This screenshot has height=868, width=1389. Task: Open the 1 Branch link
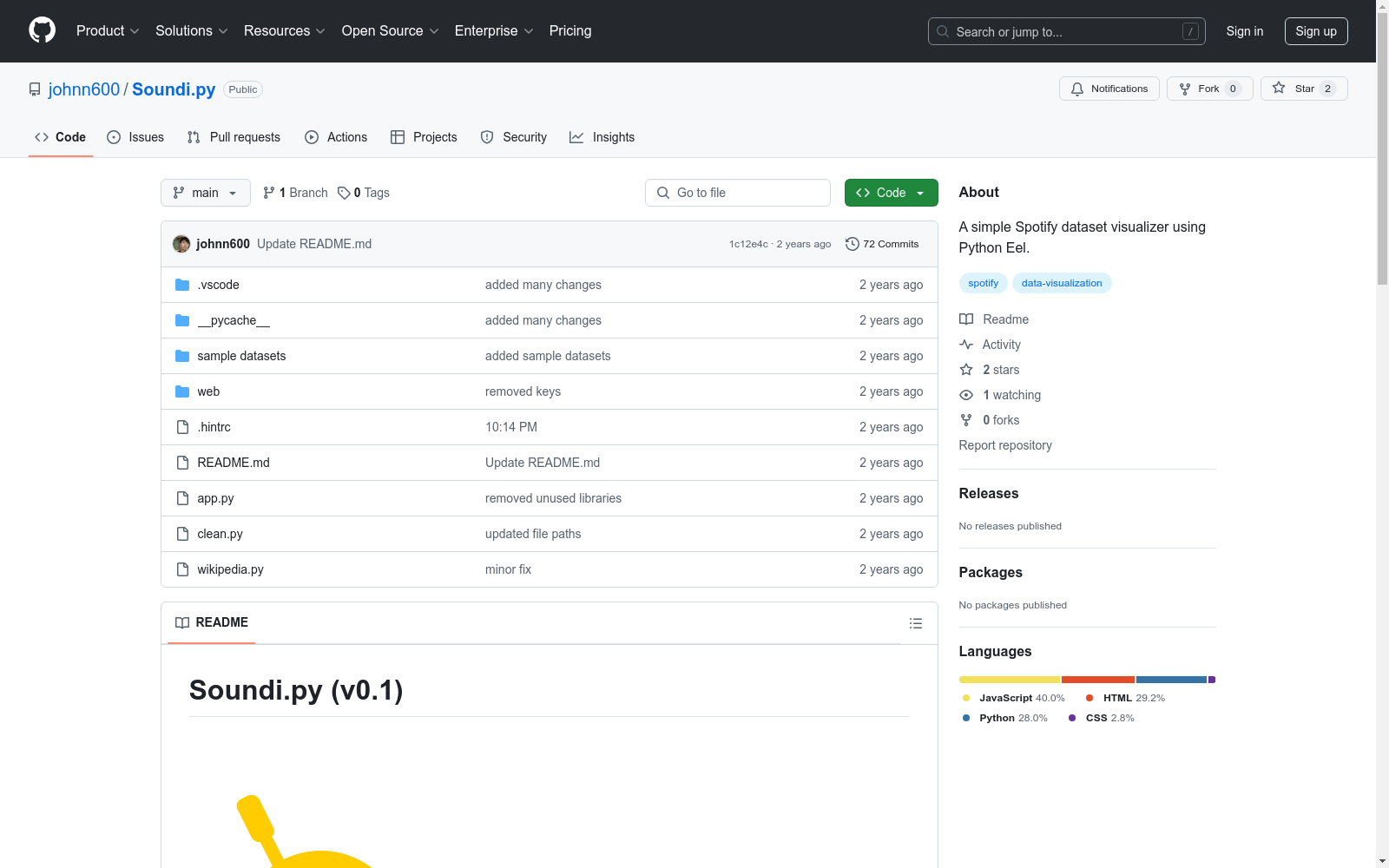point(295,193)
